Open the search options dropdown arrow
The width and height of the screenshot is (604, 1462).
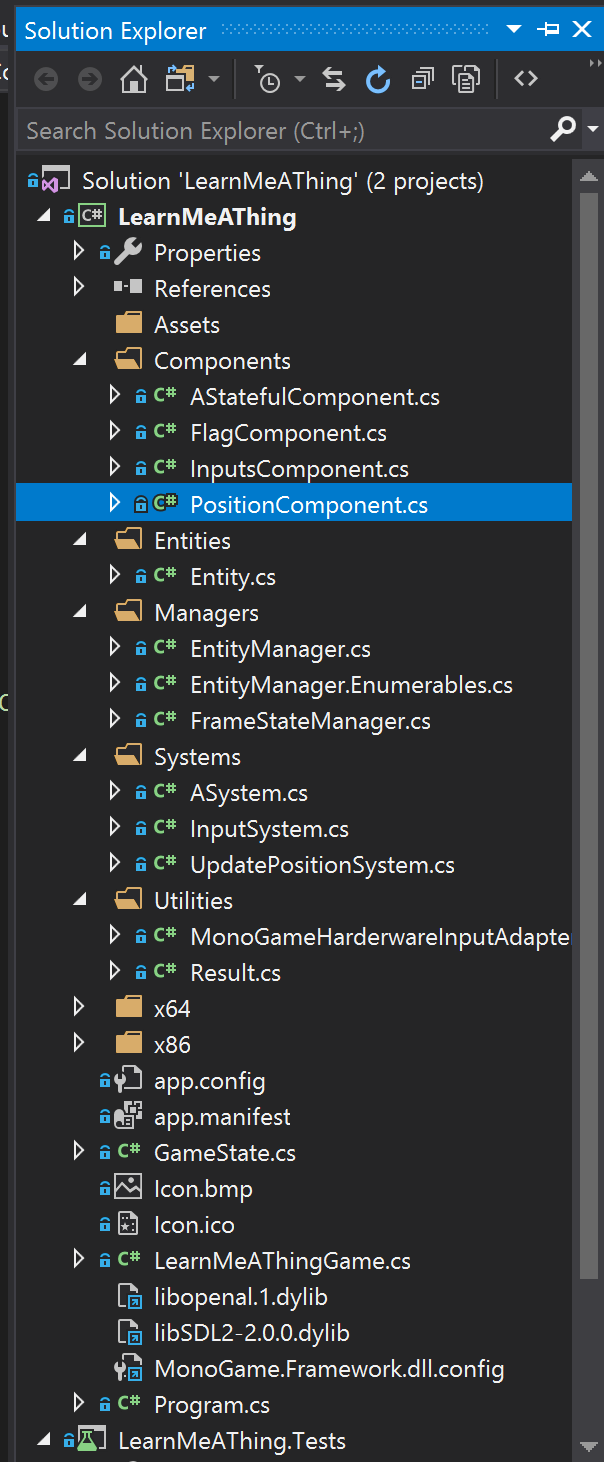[x=593, y=130]
